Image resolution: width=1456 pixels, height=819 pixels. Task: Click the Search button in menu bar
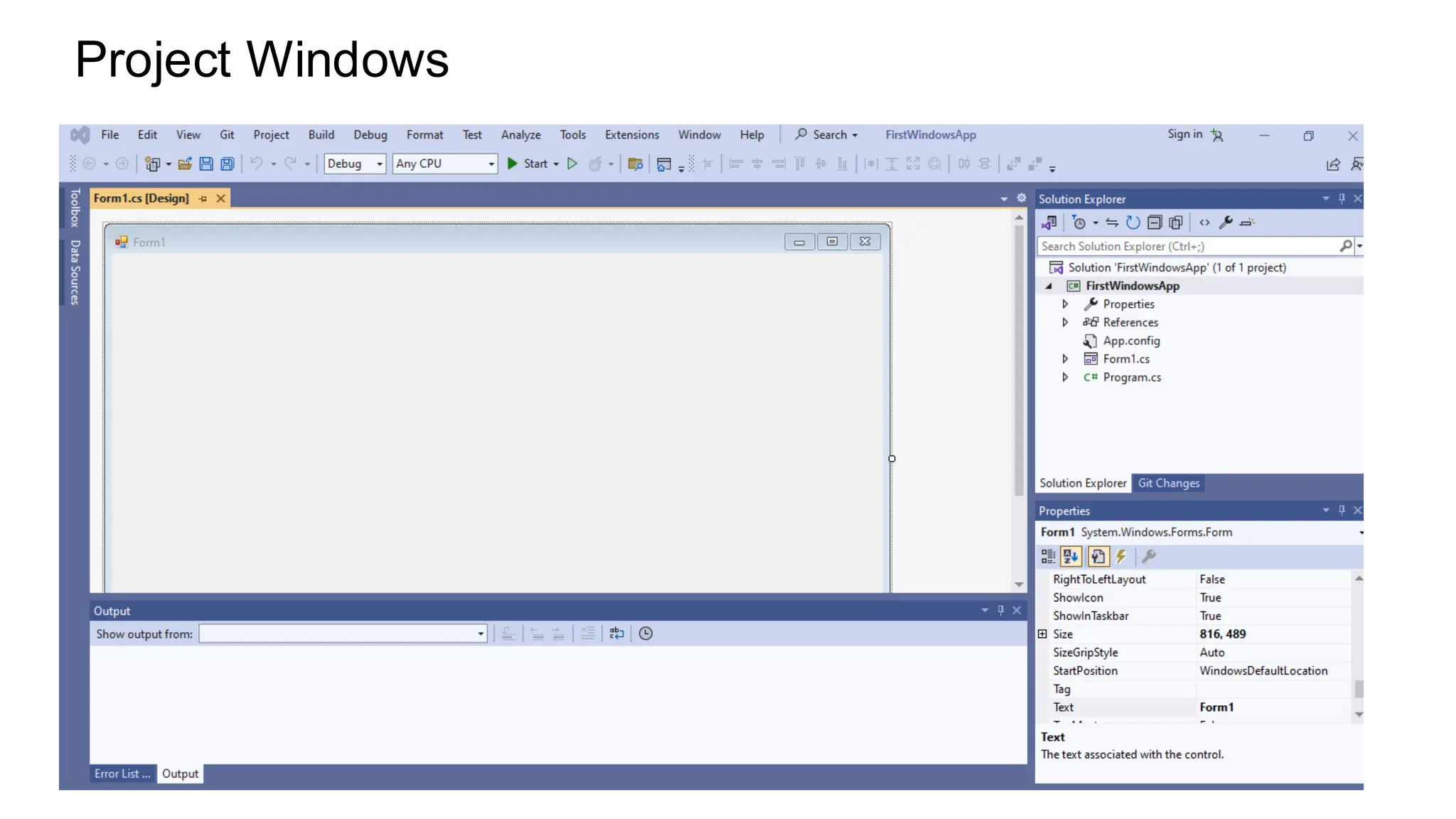pyautogui.click(x=826, y=135)
